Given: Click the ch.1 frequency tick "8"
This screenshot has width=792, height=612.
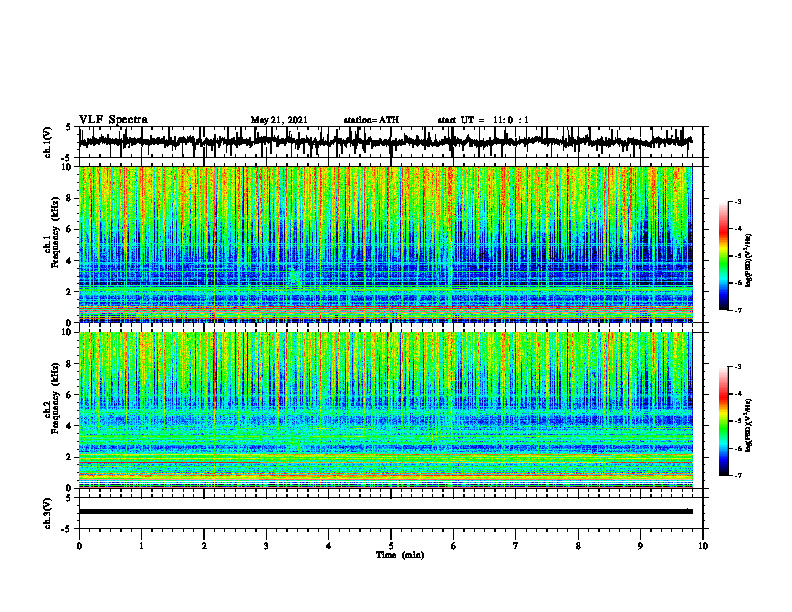Looking at the screenshot, I should pos(70,198).
